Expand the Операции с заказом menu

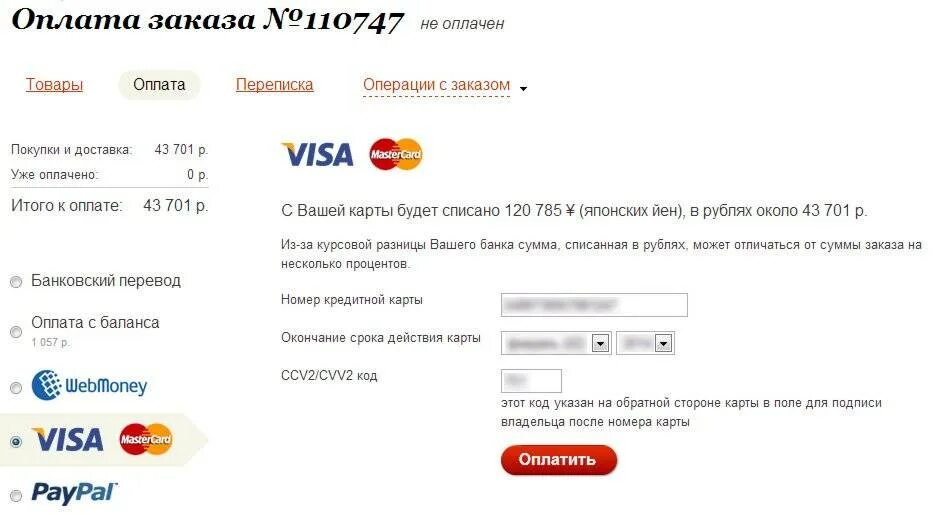click(x=444, y=86)
